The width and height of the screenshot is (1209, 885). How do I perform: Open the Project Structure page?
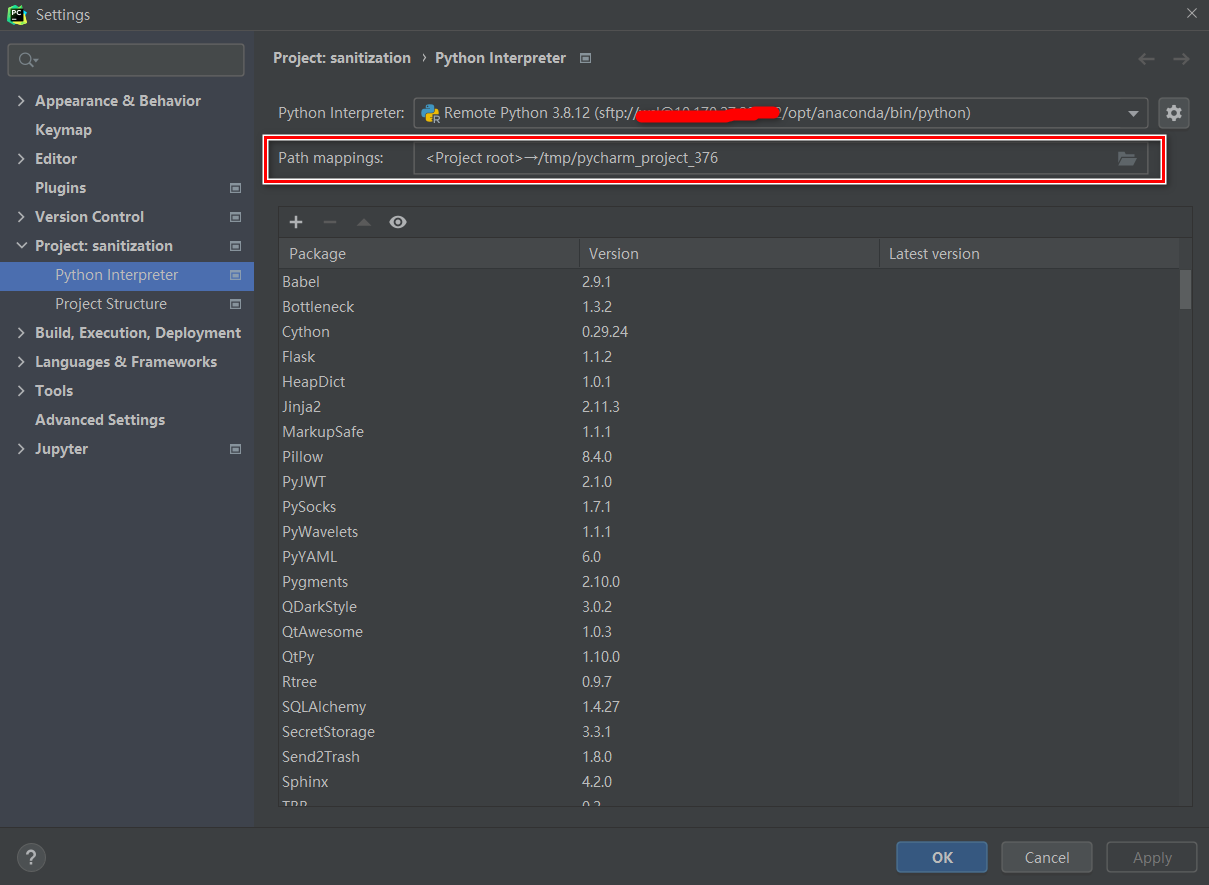111,304
